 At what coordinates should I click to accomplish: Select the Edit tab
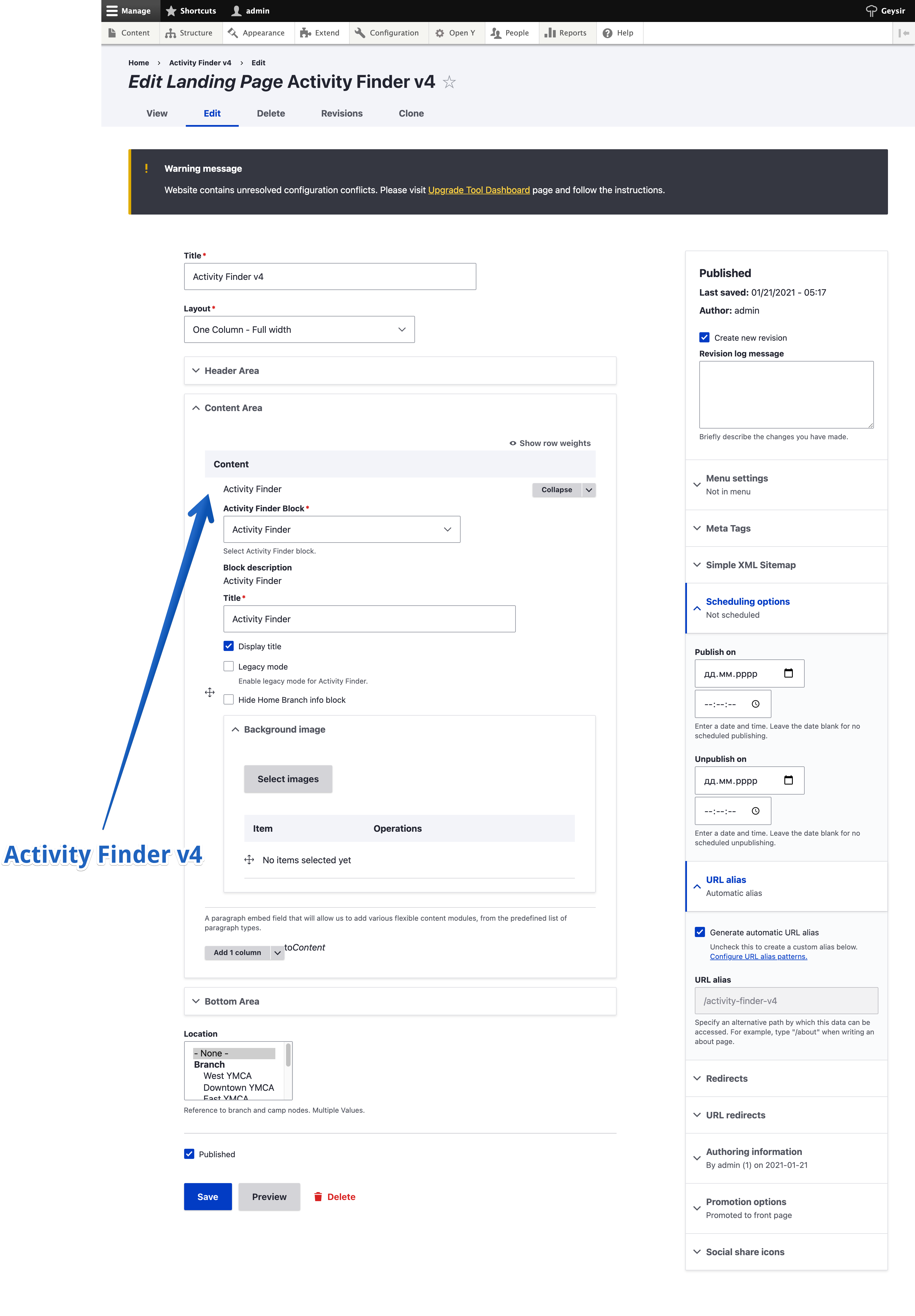tap(212, 113)
